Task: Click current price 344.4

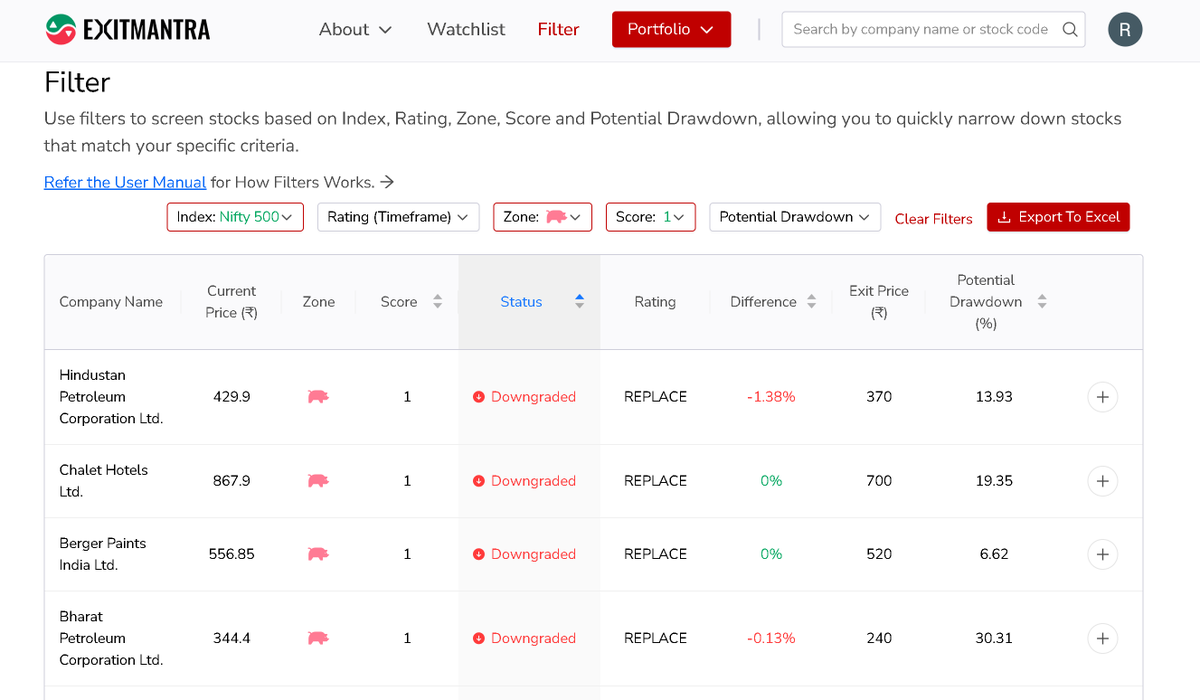Action: (x=232, y=638)
